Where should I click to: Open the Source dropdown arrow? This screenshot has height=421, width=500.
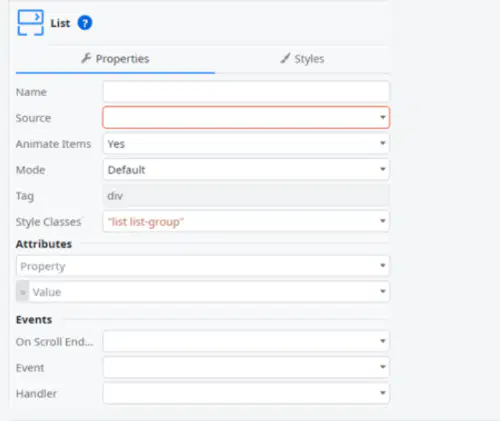tap(383, 117)
